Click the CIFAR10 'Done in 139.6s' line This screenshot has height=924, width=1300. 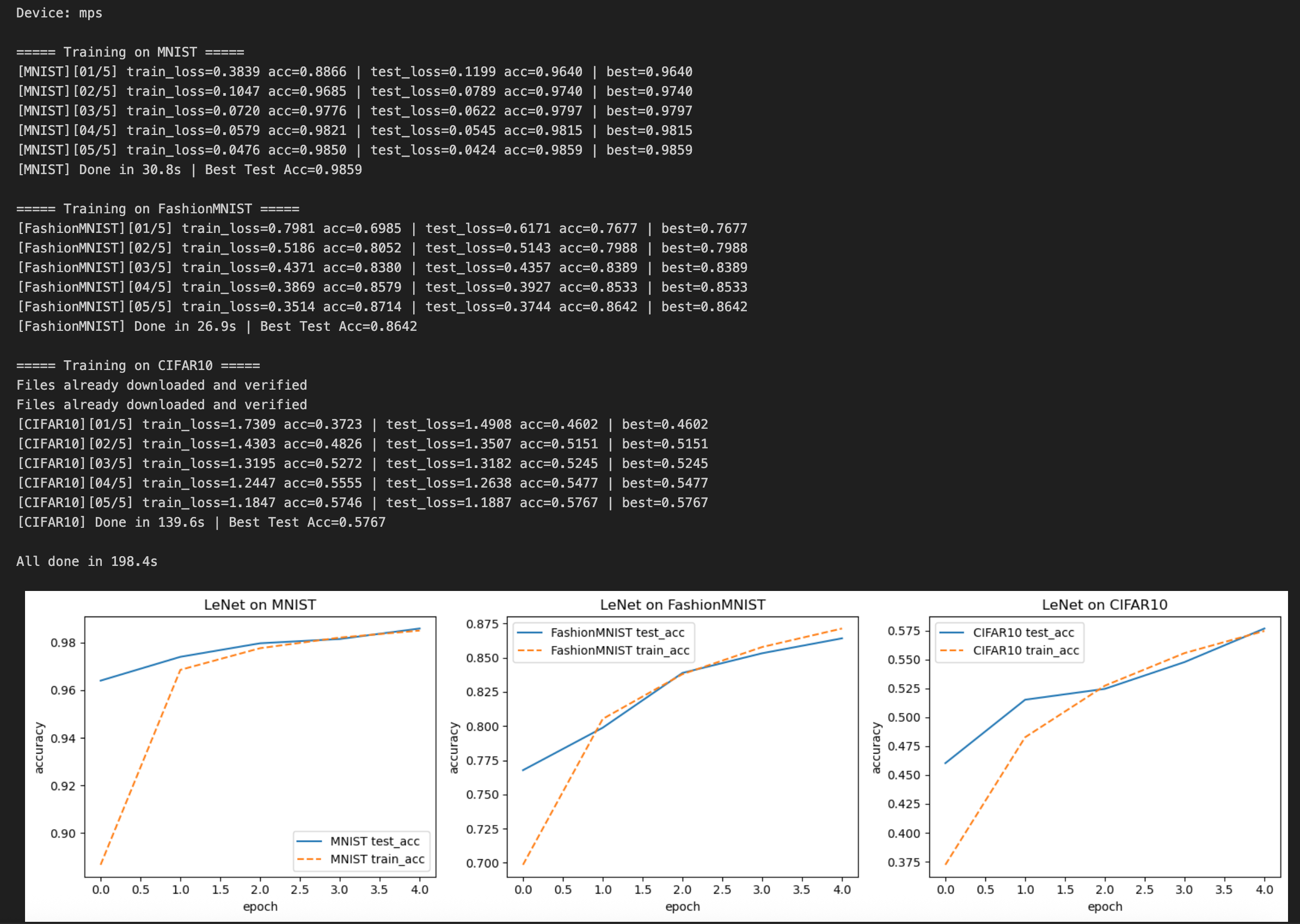click(201, 522)
